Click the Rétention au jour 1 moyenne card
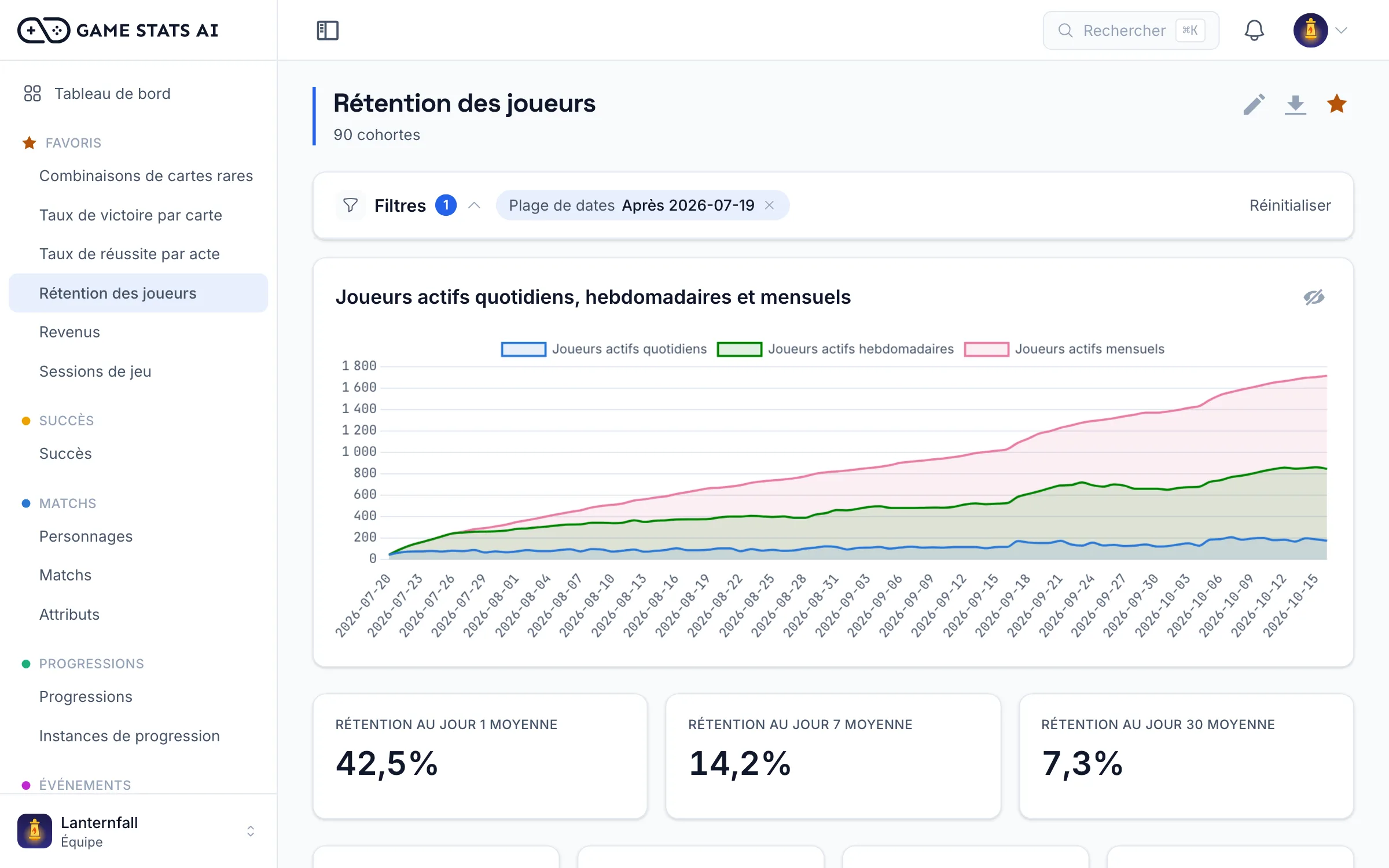Image resolution: width=1389 pixels, height=868 pixels. tap(480, 756)
